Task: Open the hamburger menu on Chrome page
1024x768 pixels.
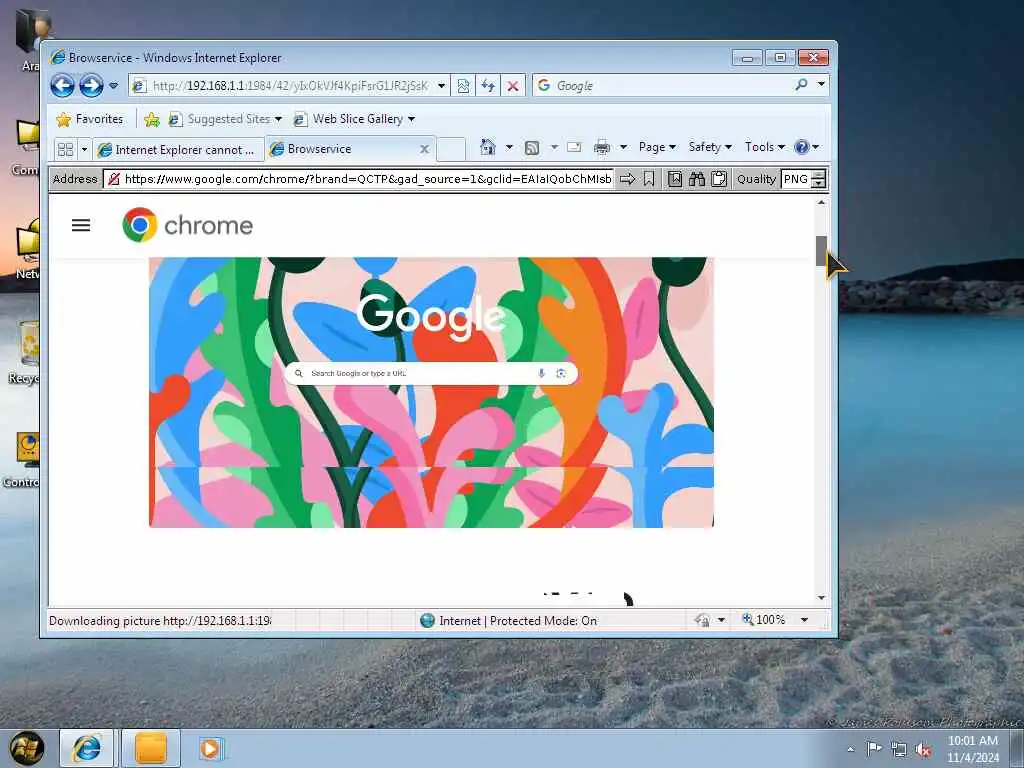Action: click(x=81, y=225)
